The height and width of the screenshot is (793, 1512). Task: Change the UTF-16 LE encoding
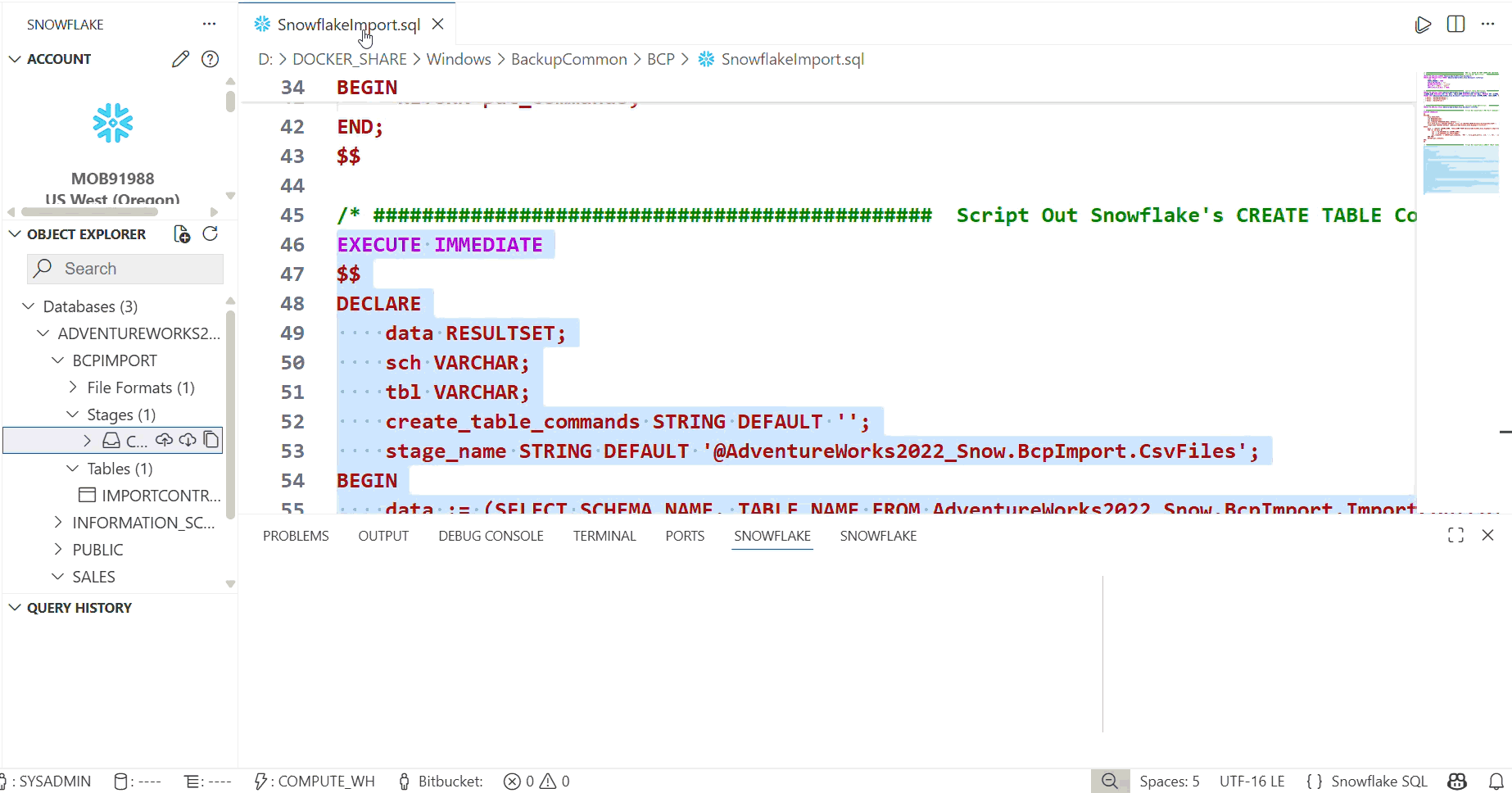tap(1252, 782)
